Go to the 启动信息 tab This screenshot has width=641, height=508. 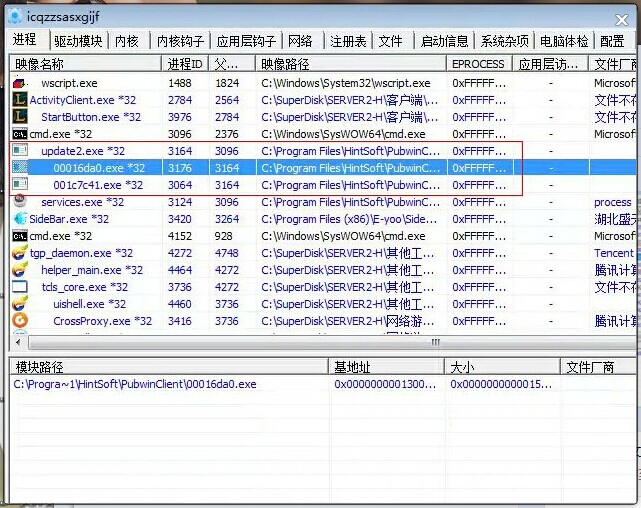click(444, 41)
